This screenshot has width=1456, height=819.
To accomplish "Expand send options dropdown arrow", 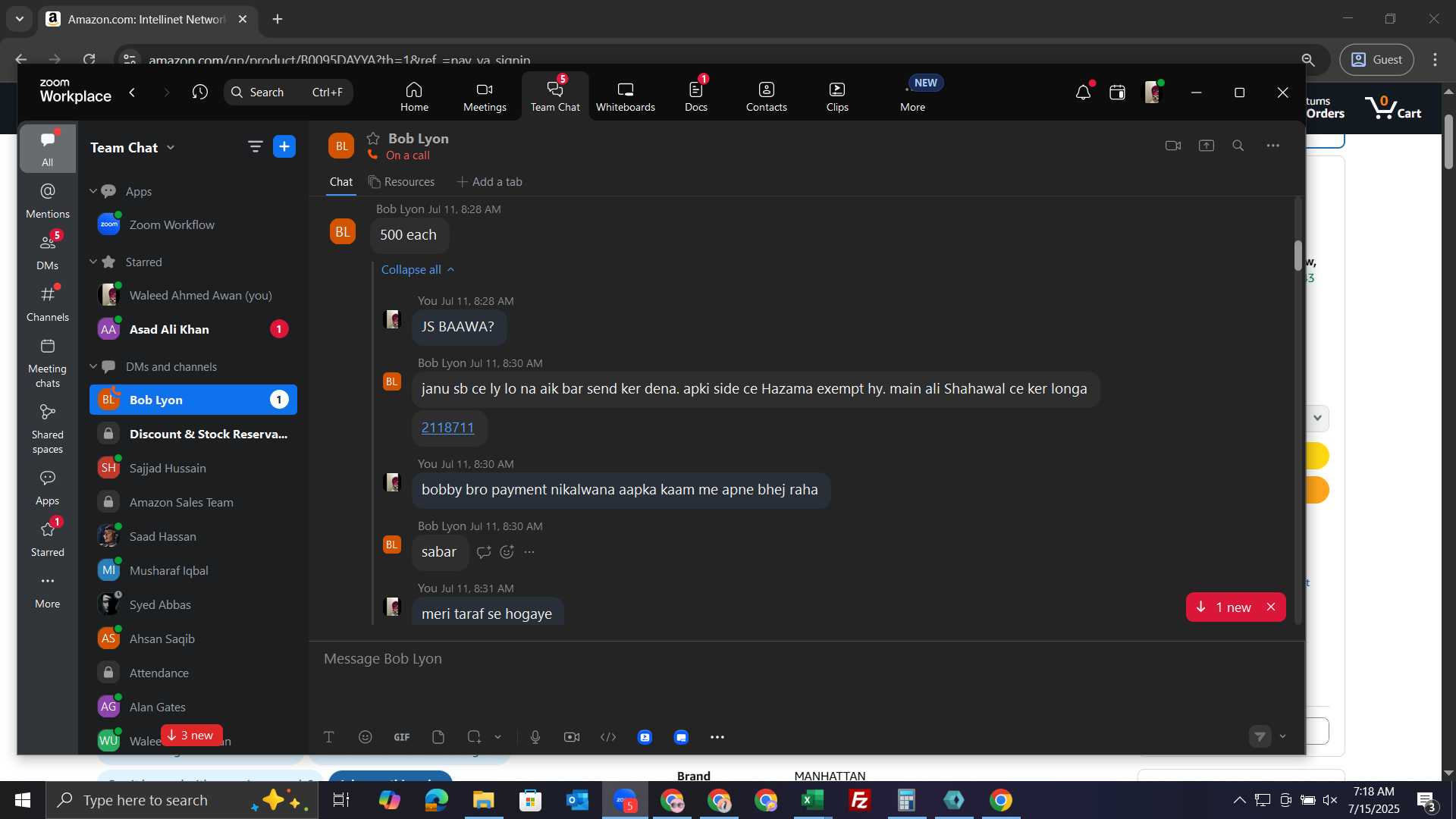I will click(1283, 736).
